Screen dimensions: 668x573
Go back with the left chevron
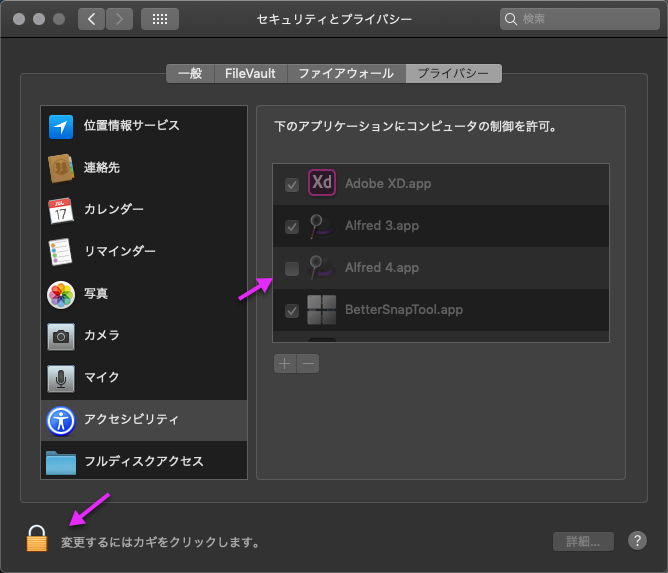(x=91, y=19)
